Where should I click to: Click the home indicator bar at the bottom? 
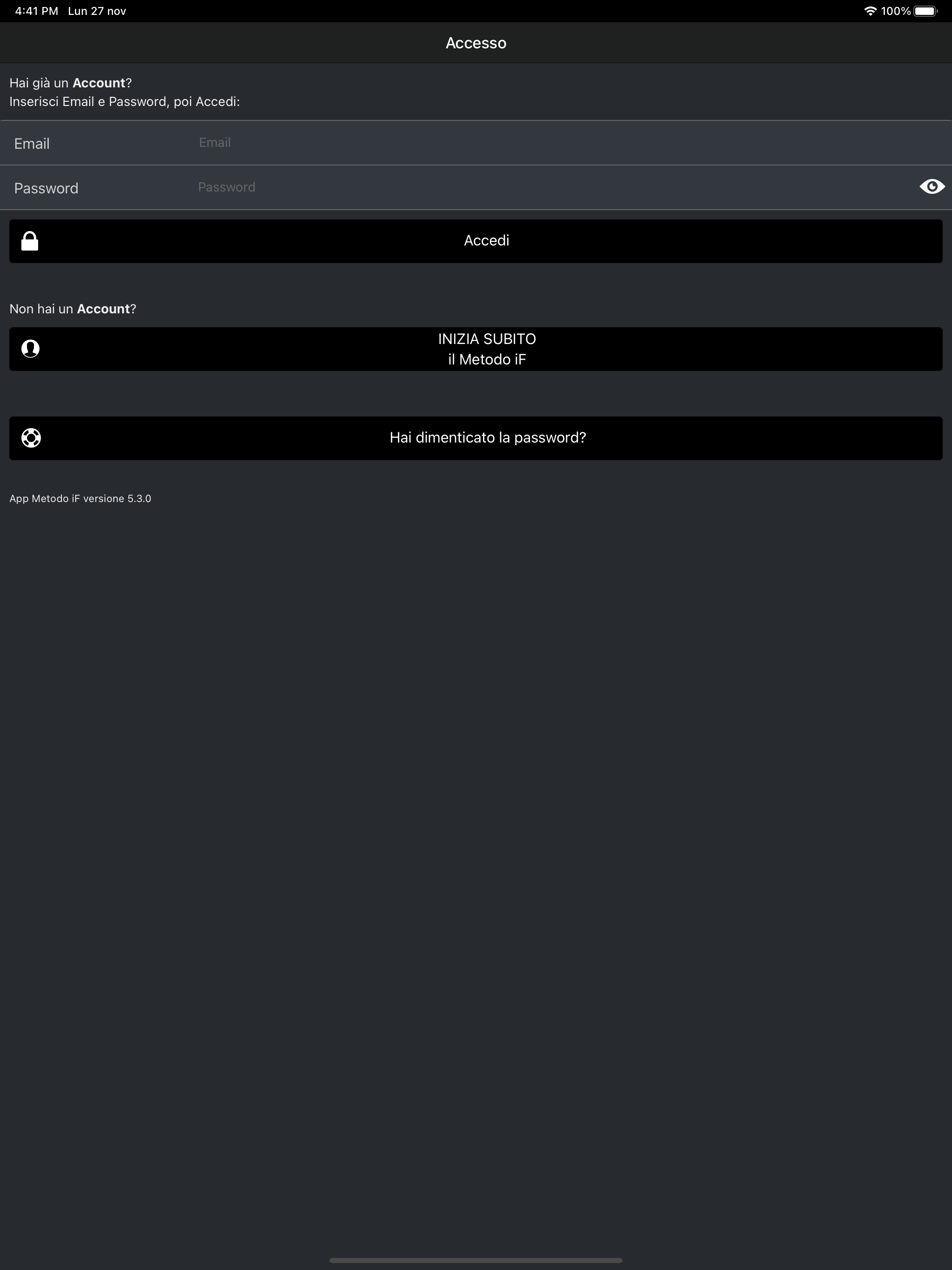click(x=476, y=1260)
